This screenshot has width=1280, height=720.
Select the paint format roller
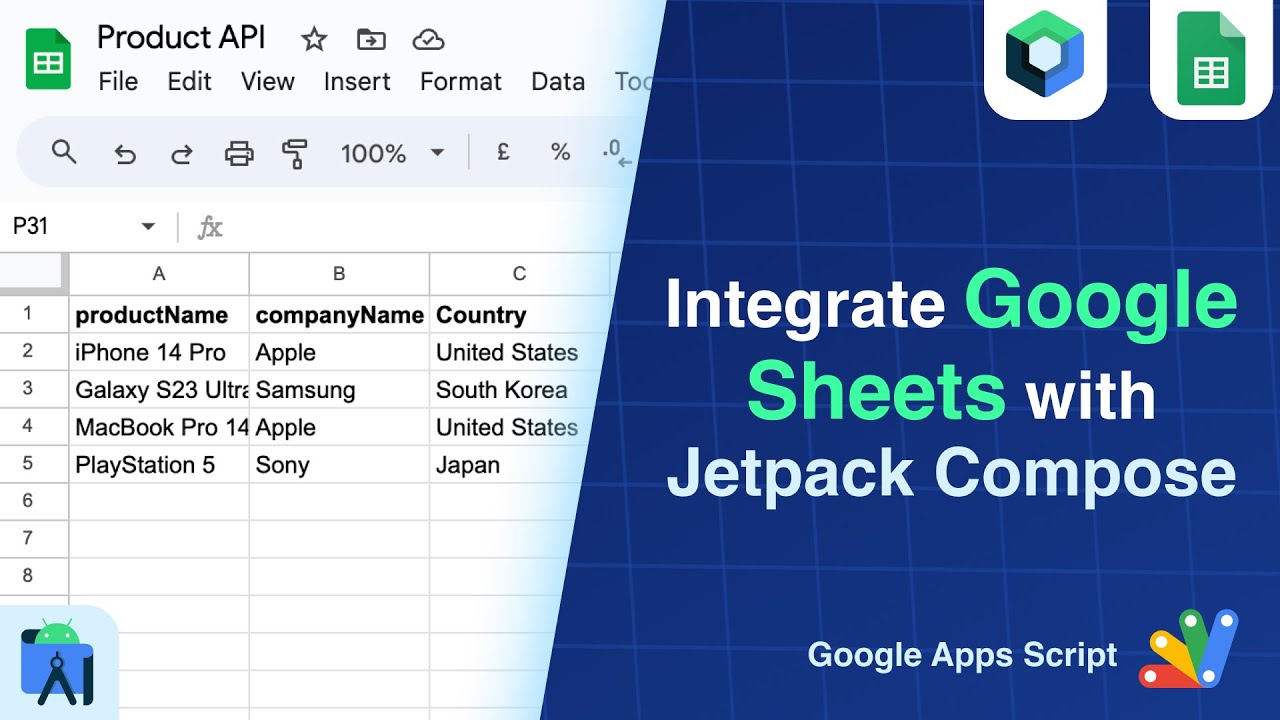coord(295,153)
